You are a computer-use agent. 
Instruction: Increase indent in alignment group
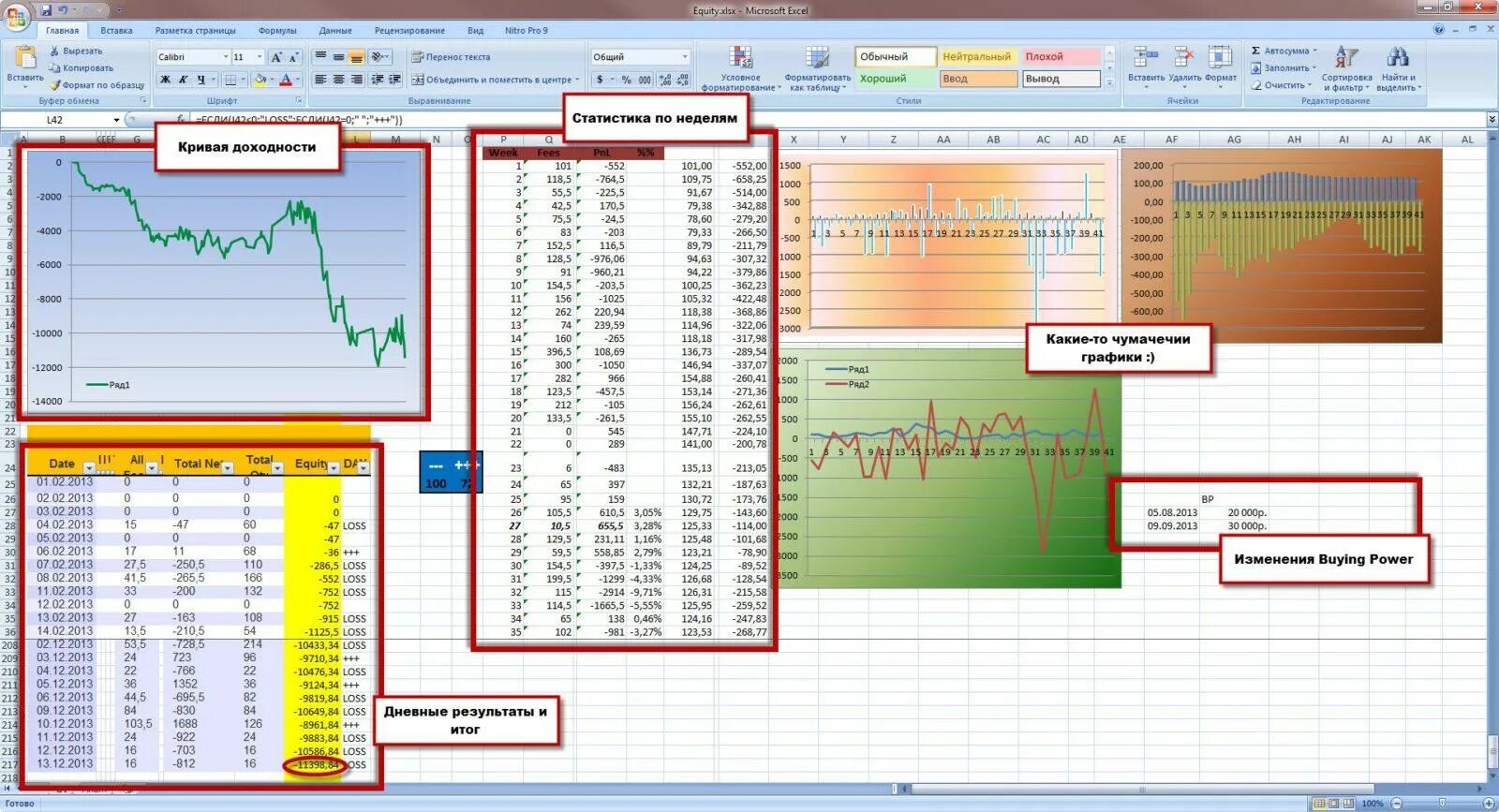click(394, 80)
